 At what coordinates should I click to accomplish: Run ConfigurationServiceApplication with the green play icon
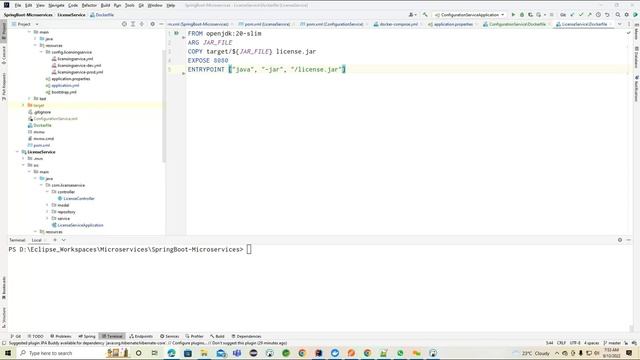click(513, 15)
